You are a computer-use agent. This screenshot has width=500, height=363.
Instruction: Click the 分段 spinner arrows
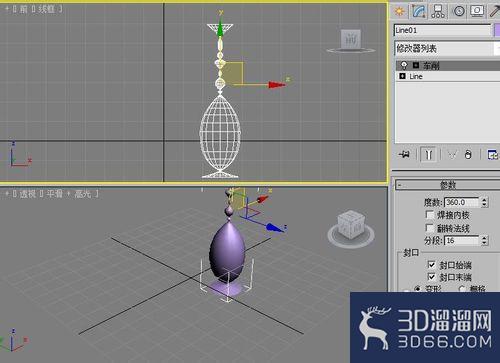(x=484, y=240)
